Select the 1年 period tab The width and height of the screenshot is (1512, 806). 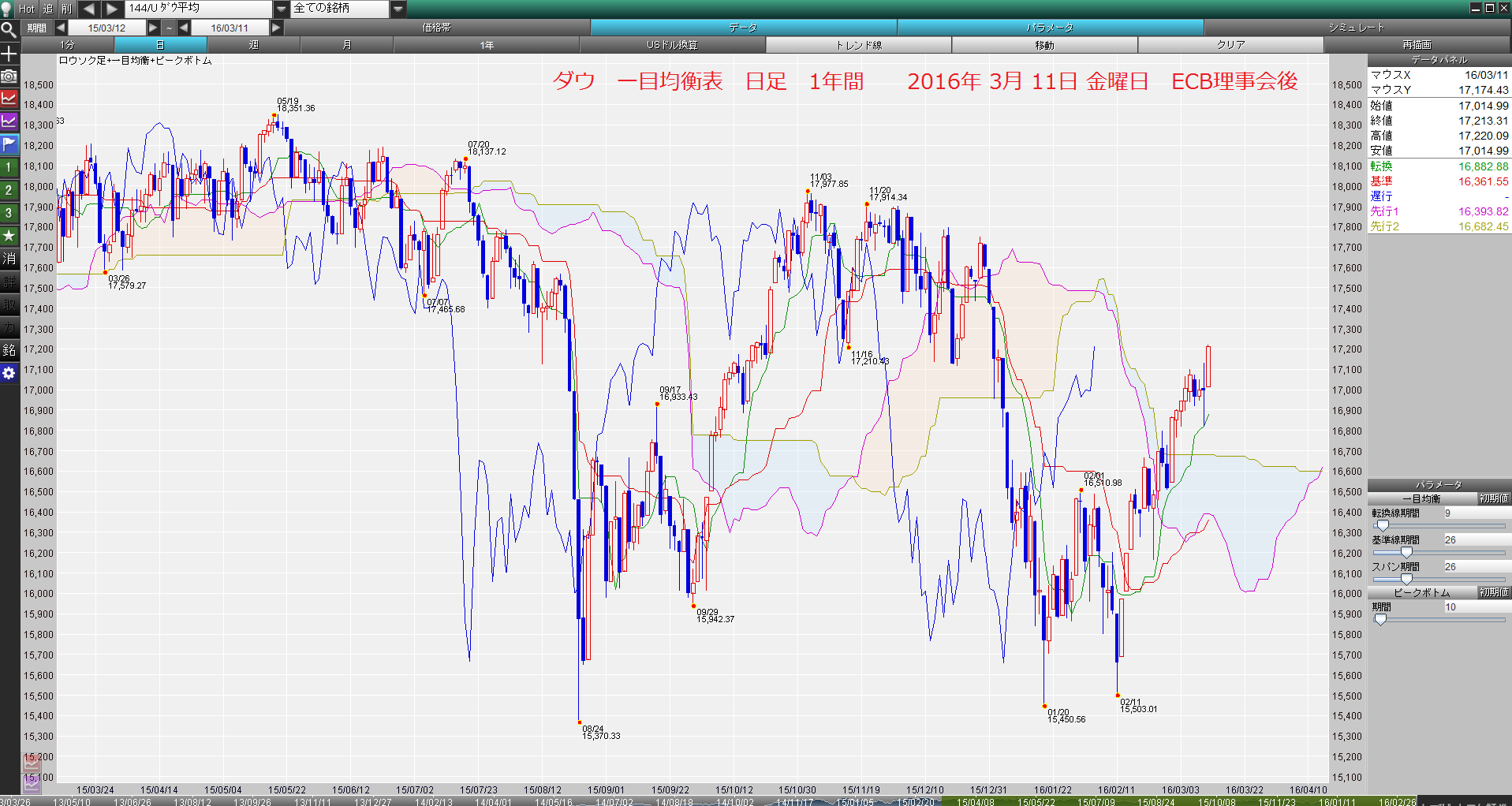487,45
